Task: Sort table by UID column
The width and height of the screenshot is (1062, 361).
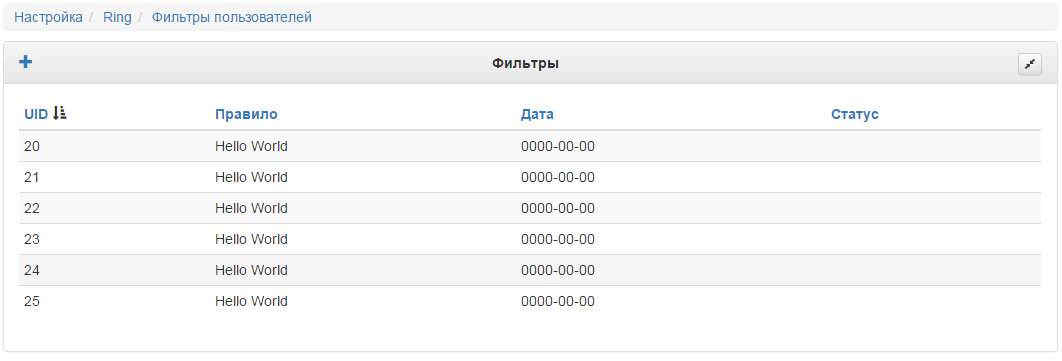Action: [x=36, y=114]
